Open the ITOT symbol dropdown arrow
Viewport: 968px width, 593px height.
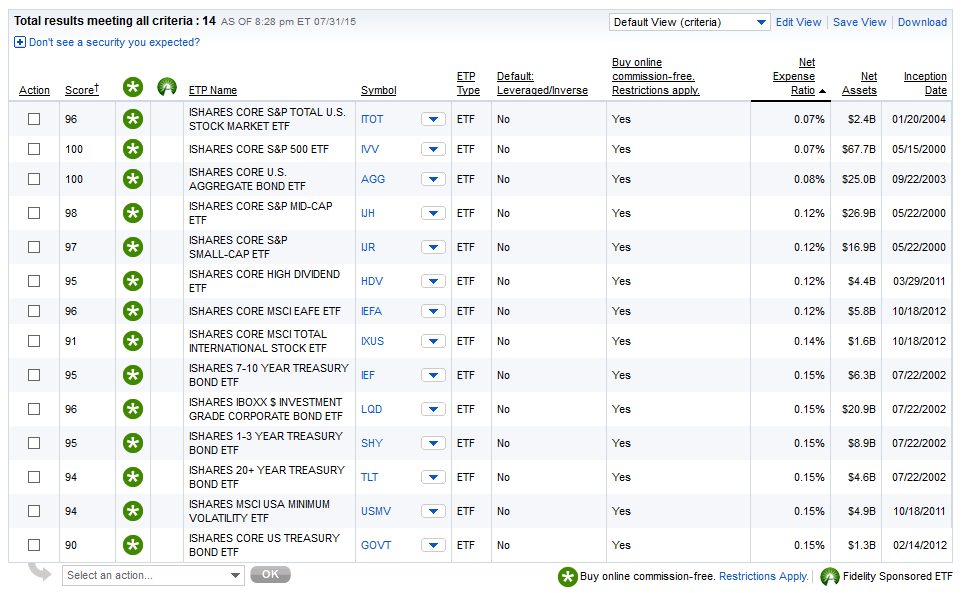[433, 119]
